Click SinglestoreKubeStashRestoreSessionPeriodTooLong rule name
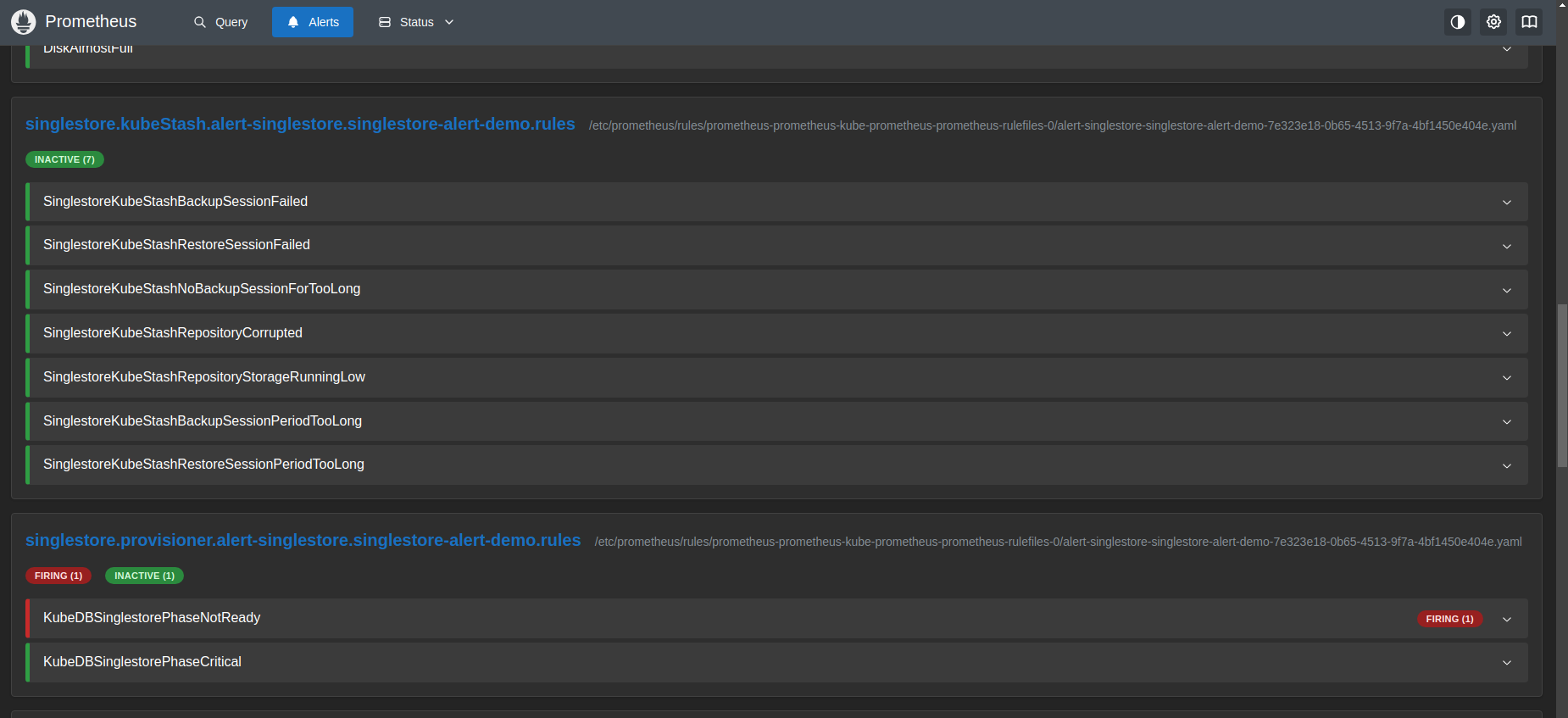 (203, 465)
